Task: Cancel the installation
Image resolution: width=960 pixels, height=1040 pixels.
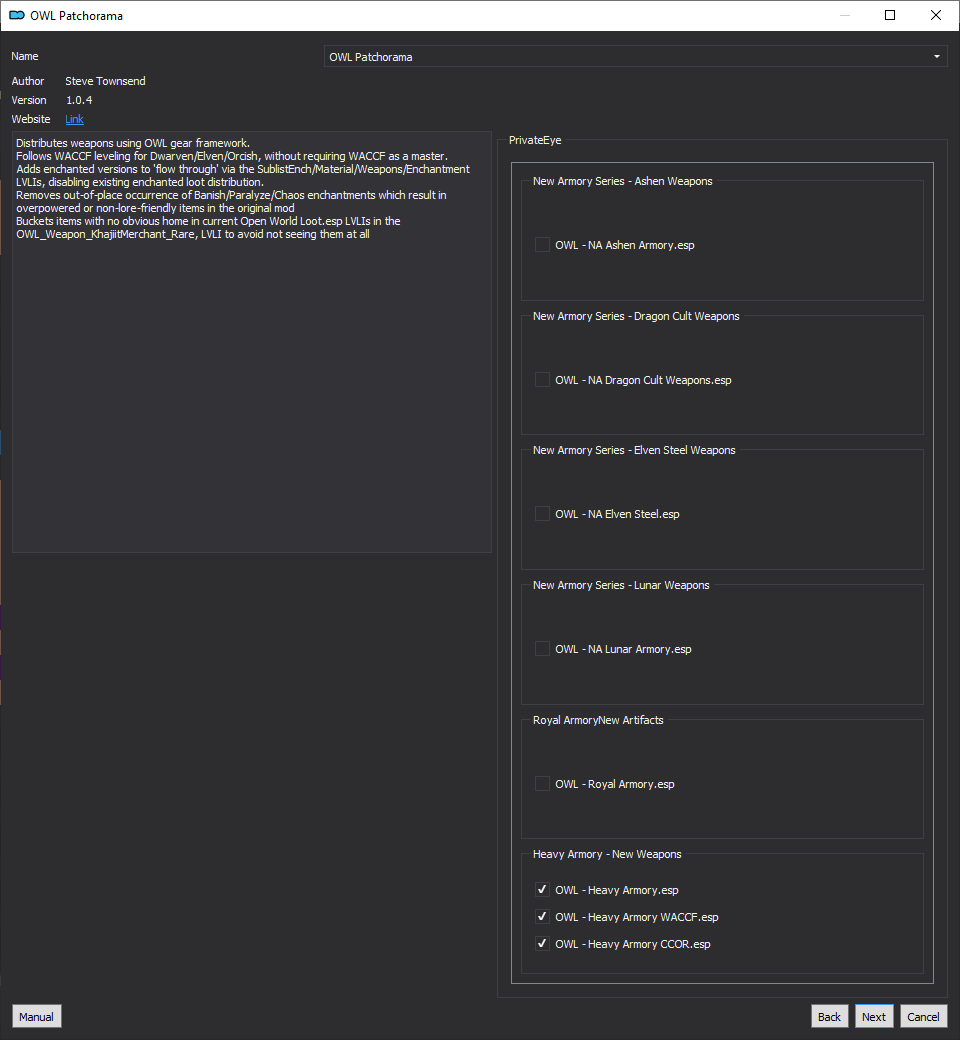Action: coord(923,1016)
